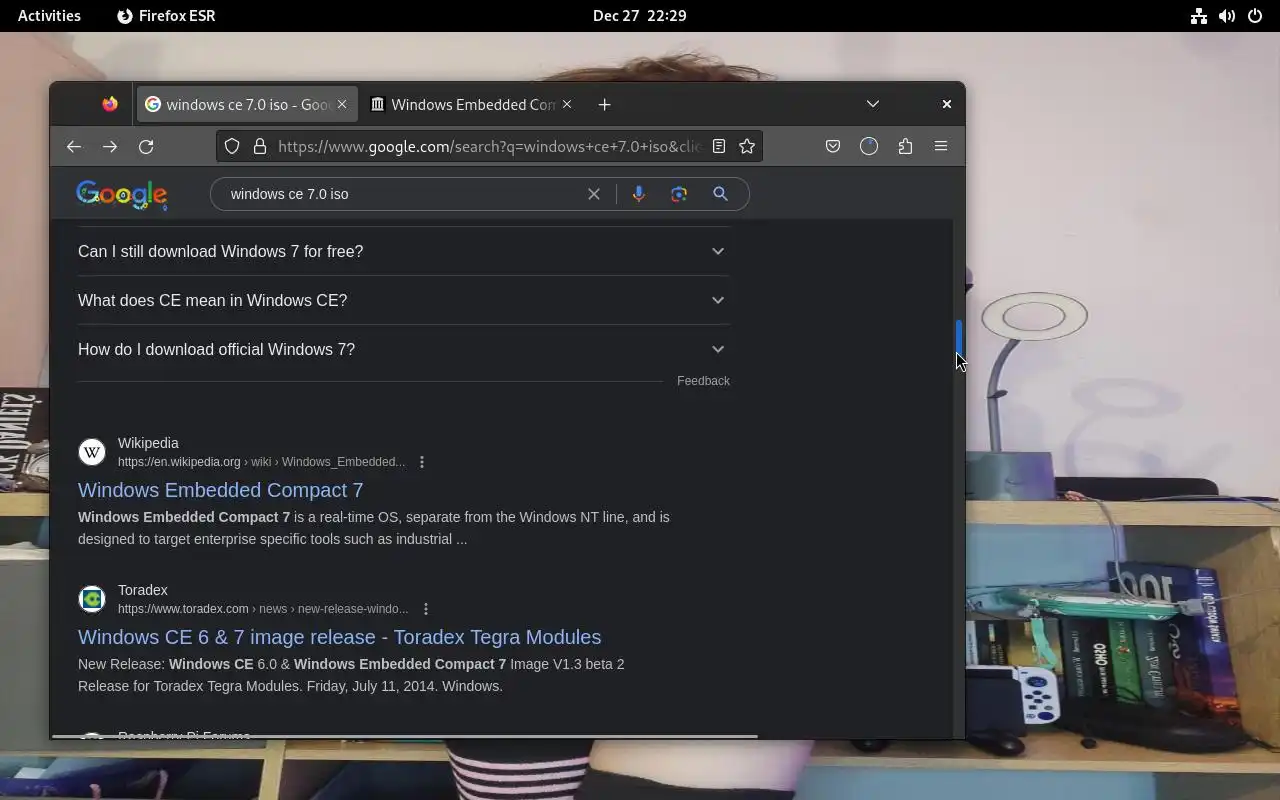
Task: Open the Firefox View pinned icon
Action: [x=110, y=104]
